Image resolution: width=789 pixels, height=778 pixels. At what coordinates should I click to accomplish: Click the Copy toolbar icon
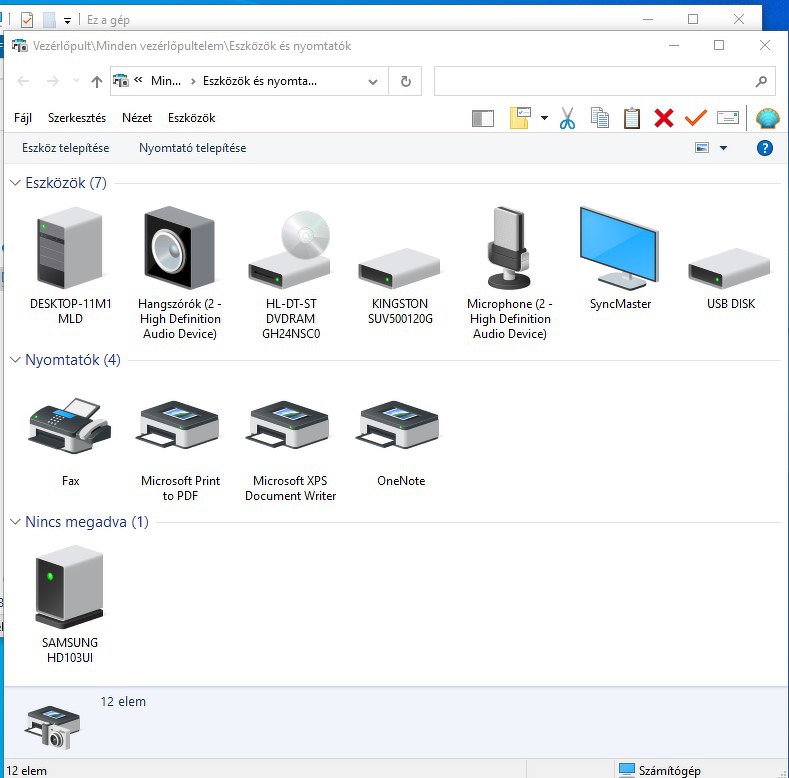(599, 118)
